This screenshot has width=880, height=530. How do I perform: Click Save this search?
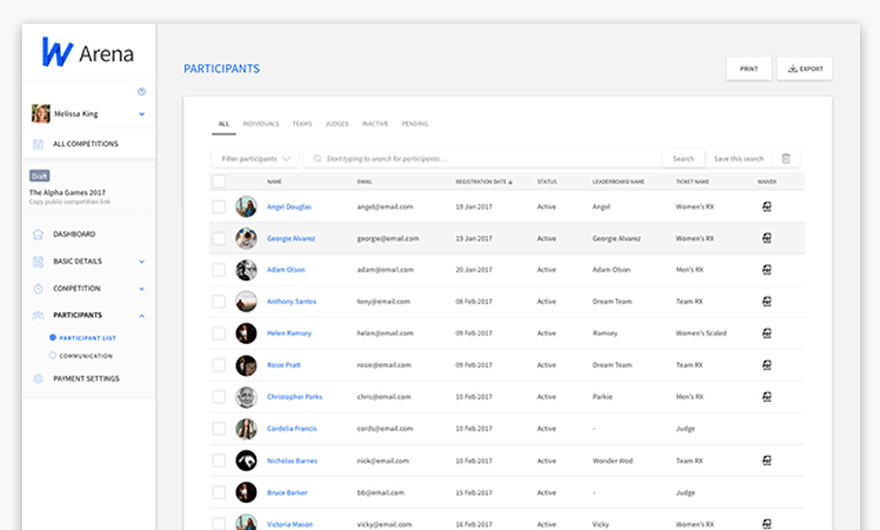tap(739, 159)
